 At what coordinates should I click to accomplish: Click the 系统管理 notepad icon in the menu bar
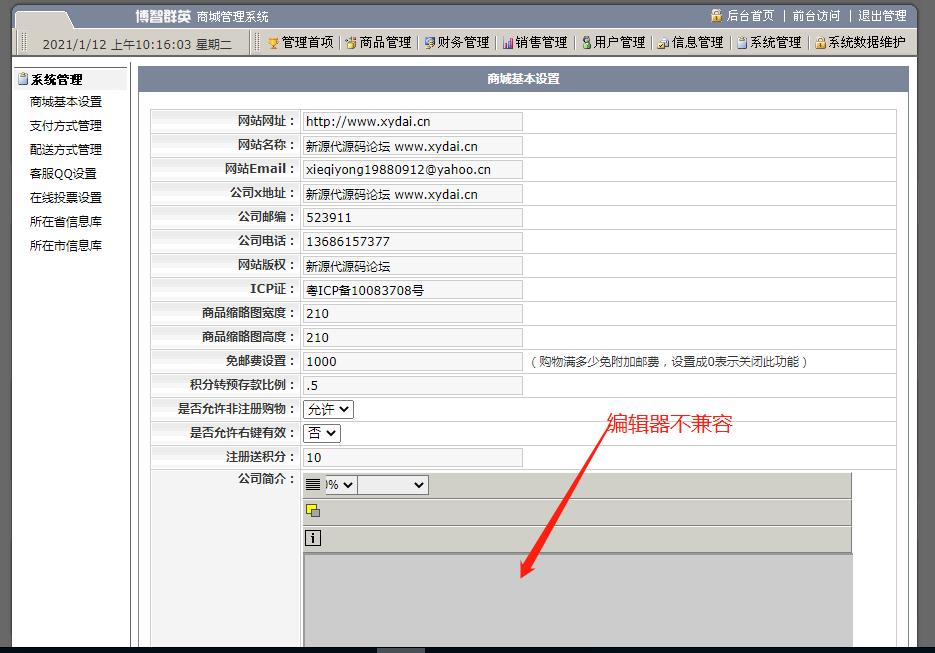[742, 43]
